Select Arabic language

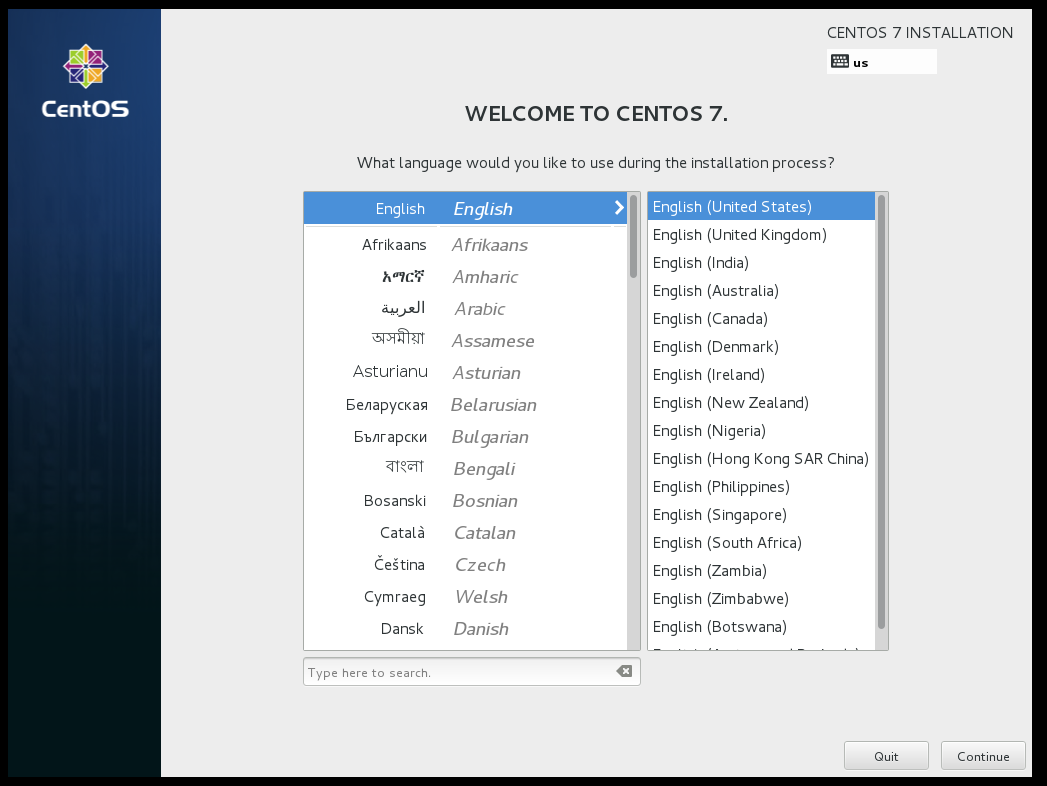(x=465, y=309)
